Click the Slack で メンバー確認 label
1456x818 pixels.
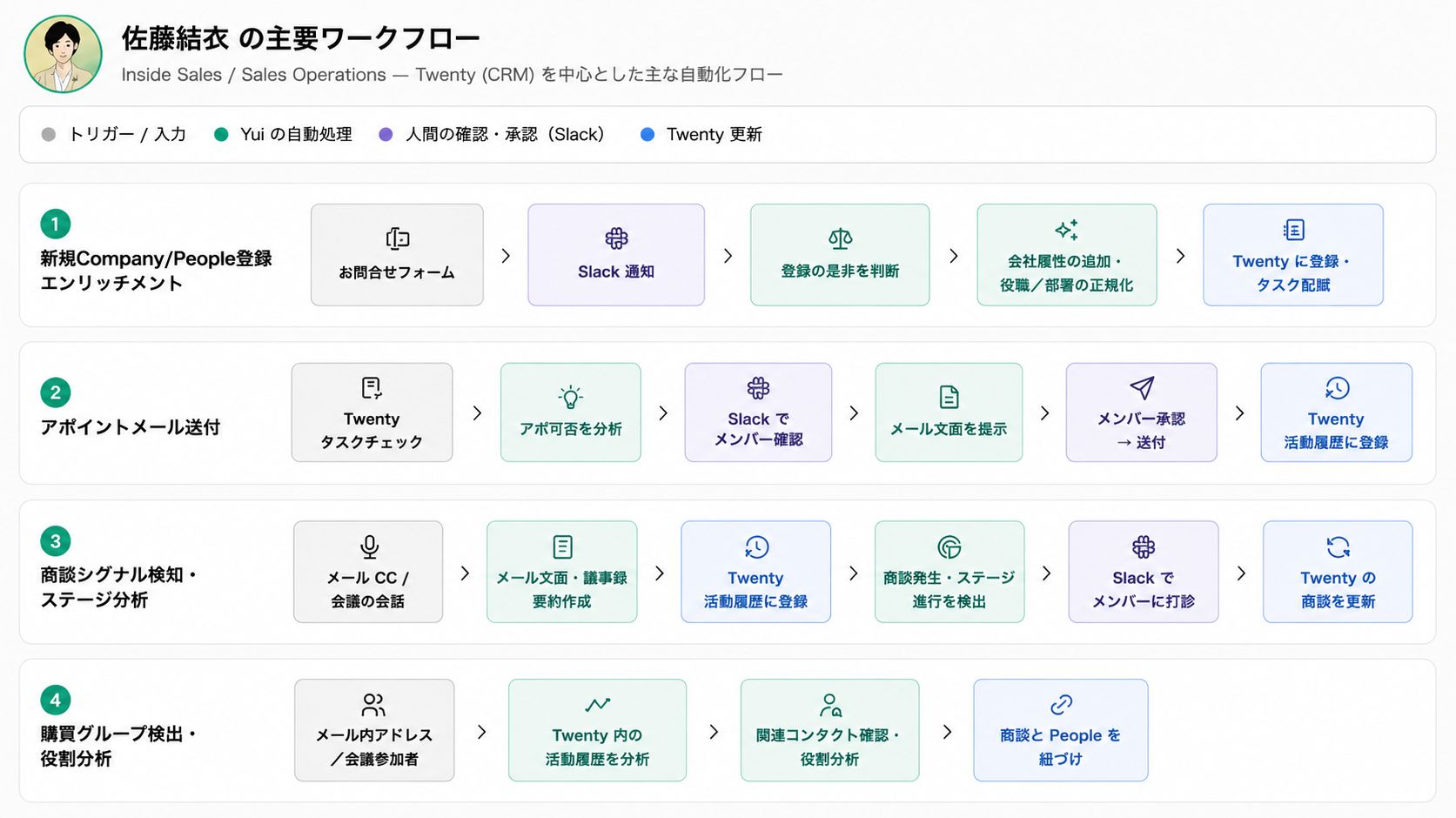(758, 429)
